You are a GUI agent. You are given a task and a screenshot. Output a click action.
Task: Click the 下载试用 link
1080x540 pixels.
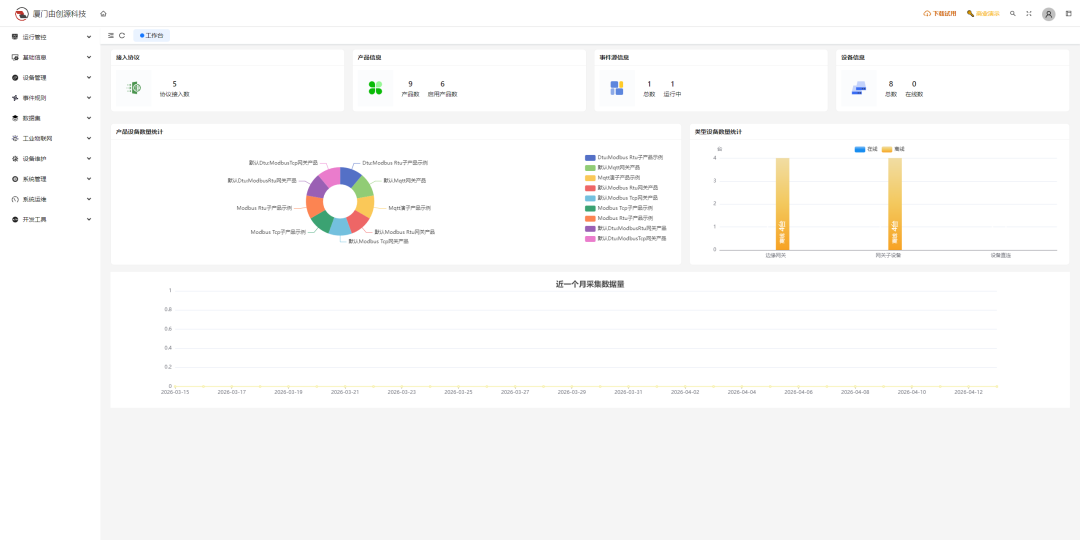[940, 14]
